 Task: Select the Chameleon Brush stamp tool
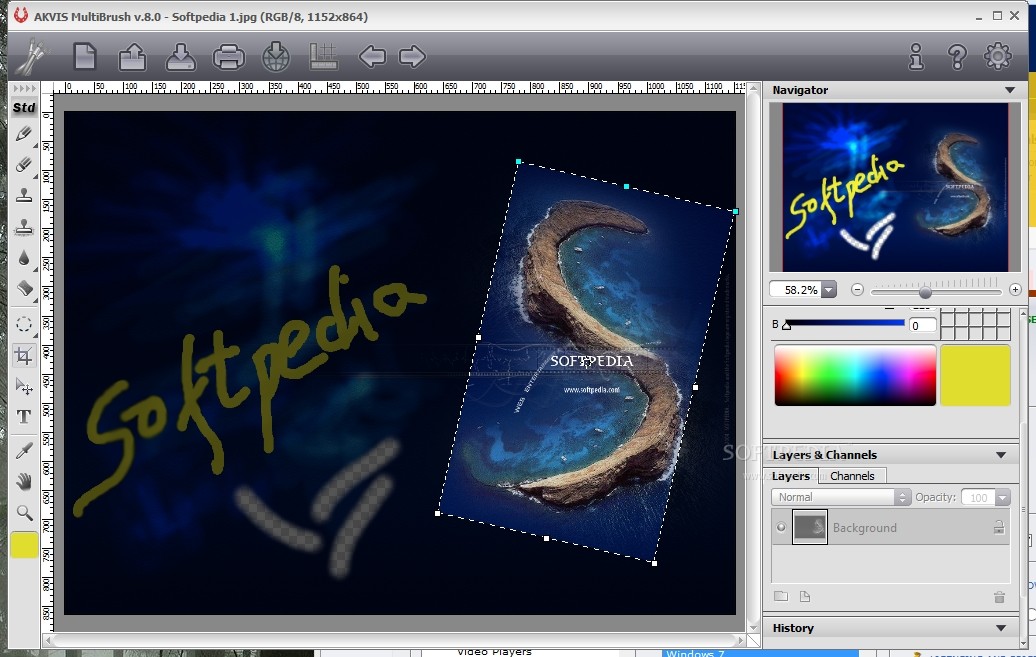tap(24, 227)
